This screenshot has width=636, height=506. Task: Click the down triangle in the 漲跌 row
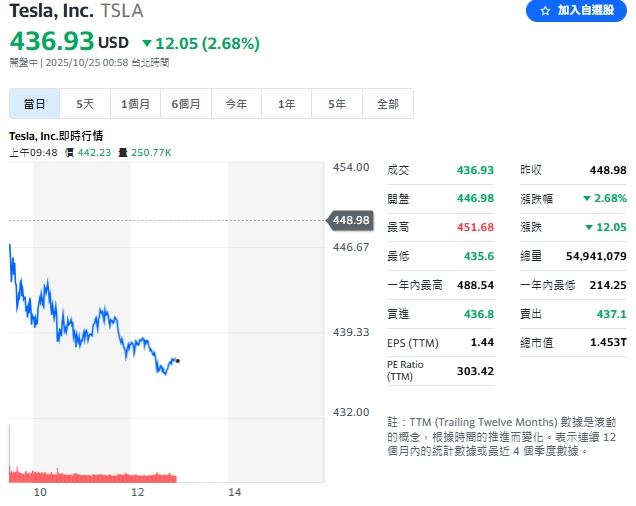tap(589, 227)
